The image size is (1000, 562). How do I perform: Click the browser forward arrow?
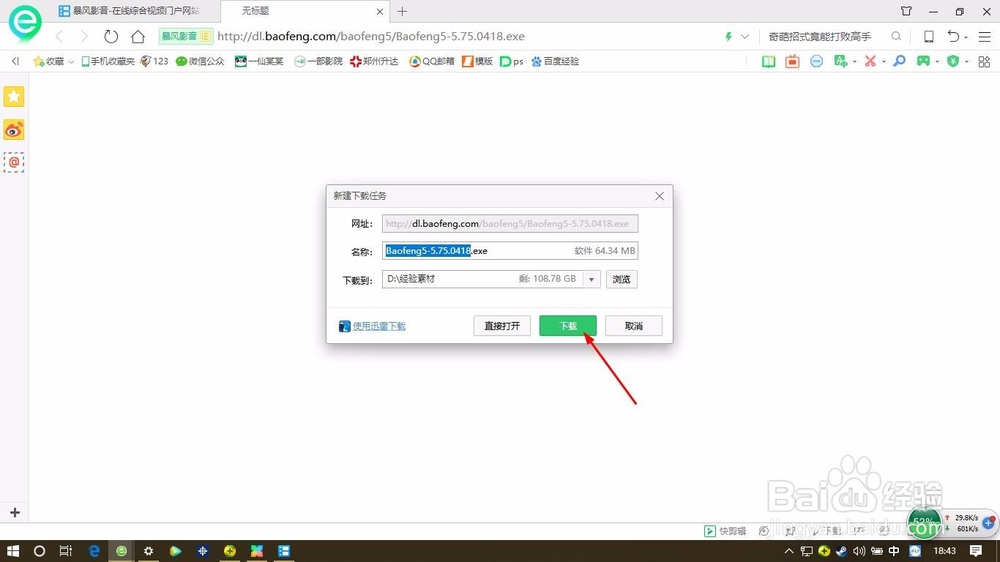[84, 36]
